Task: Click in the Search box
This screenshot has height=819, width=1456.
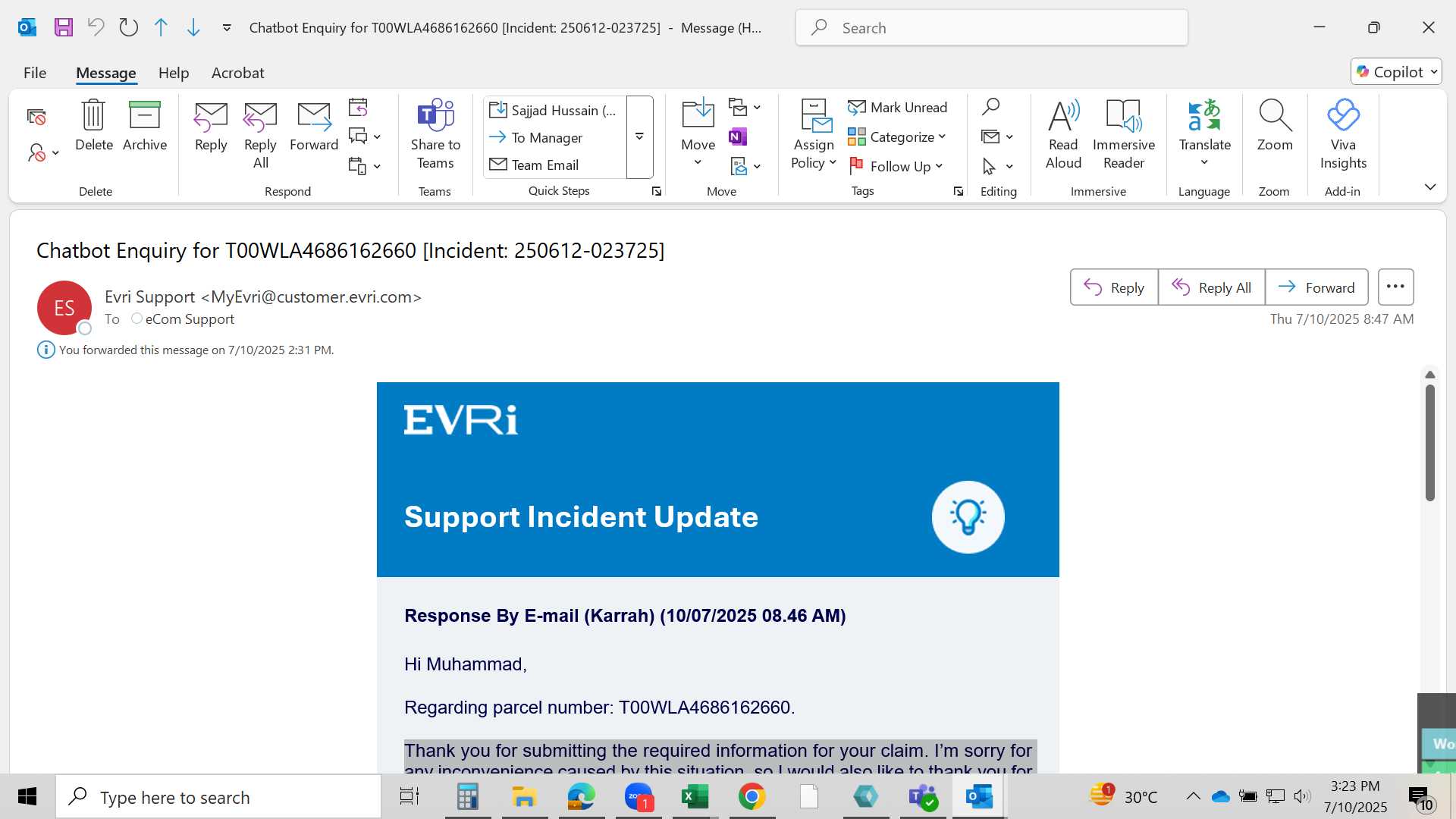Action: click(991, 28)
